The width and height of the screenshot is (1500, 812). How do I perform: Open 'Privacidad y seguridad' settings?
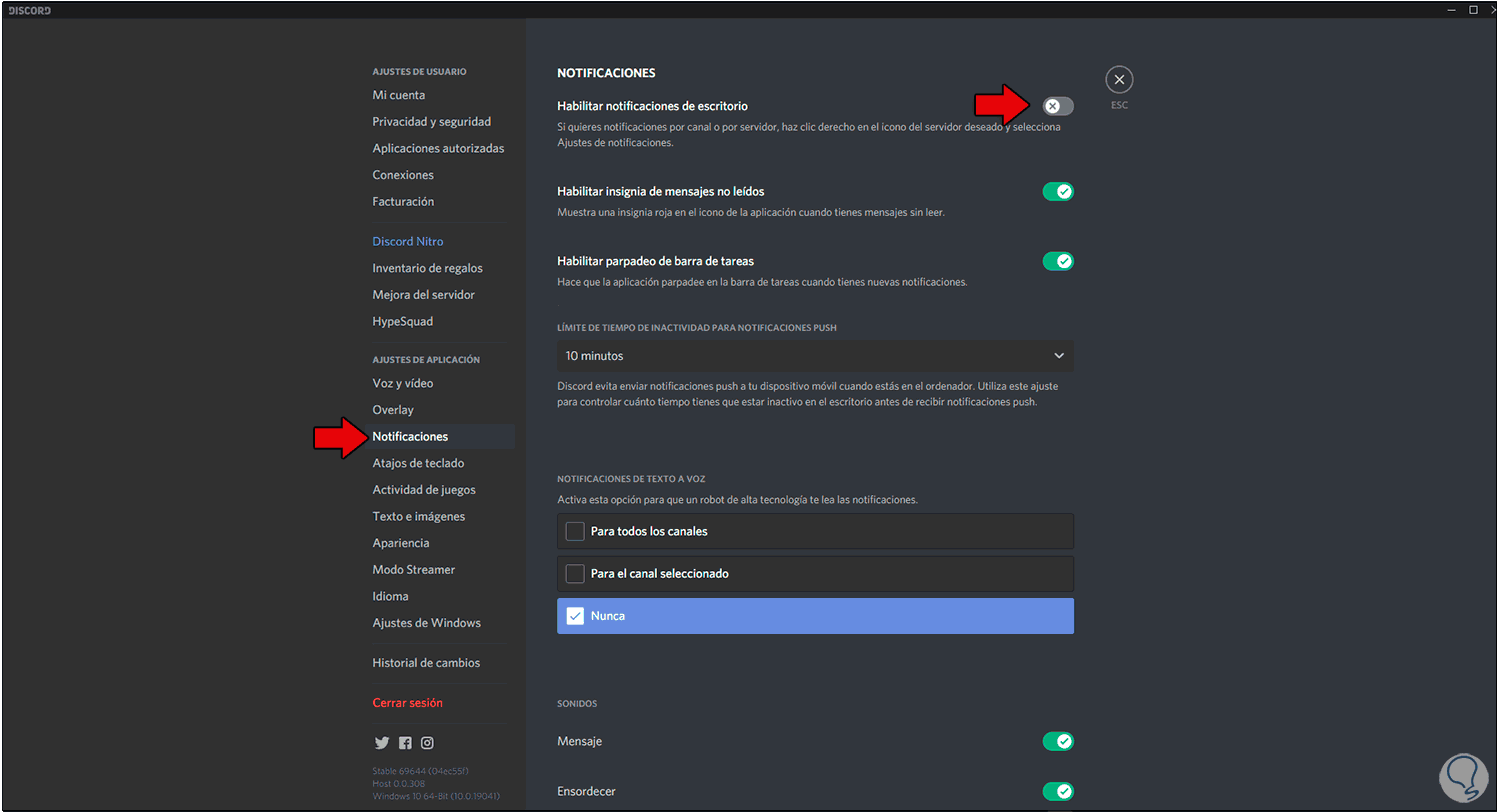pos(431,122)
